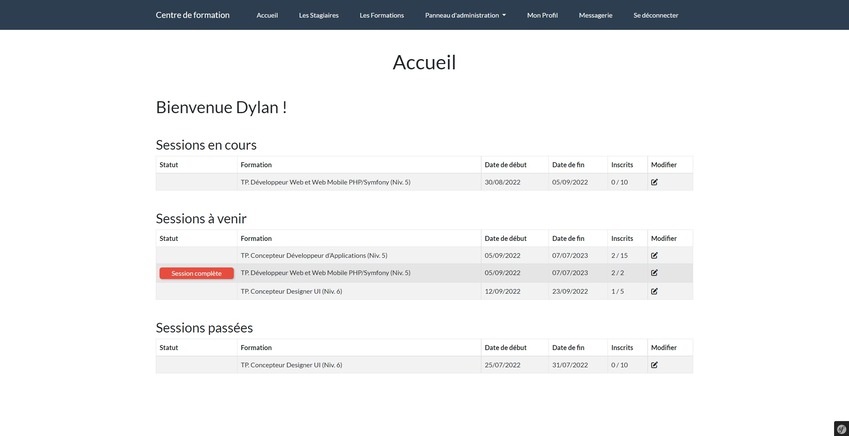Click edit icon for the full PHP/Symfony session
Screen dimensions: 849x436
tap(654, 273)
